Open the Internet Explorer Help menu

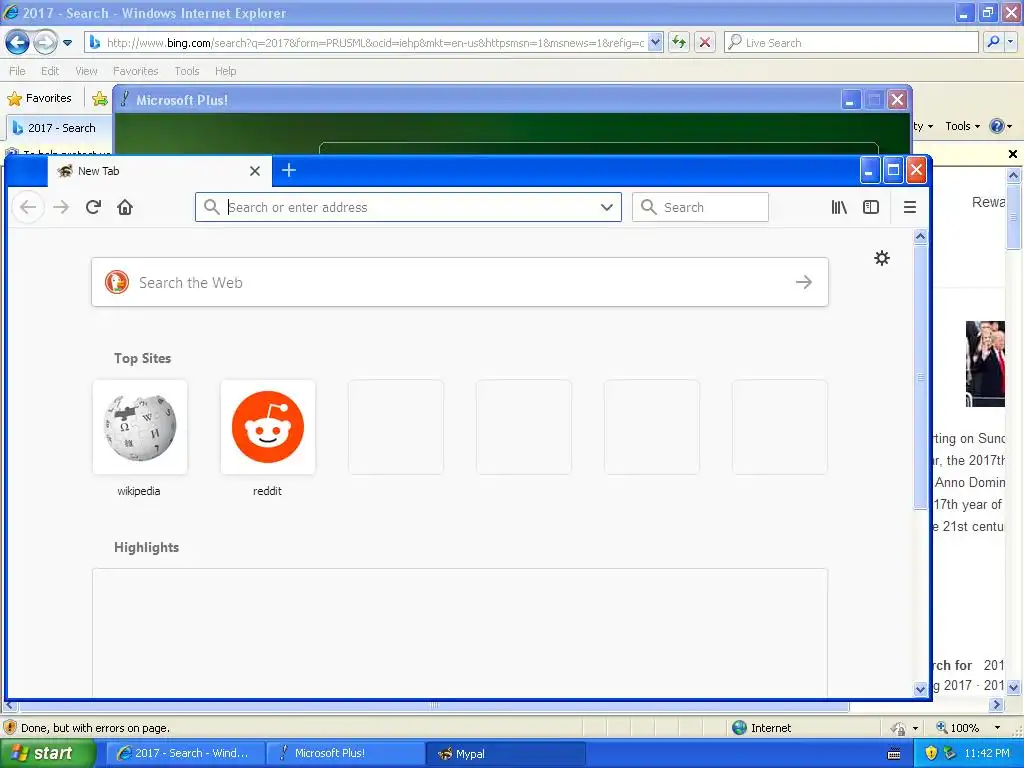point(225,71)
